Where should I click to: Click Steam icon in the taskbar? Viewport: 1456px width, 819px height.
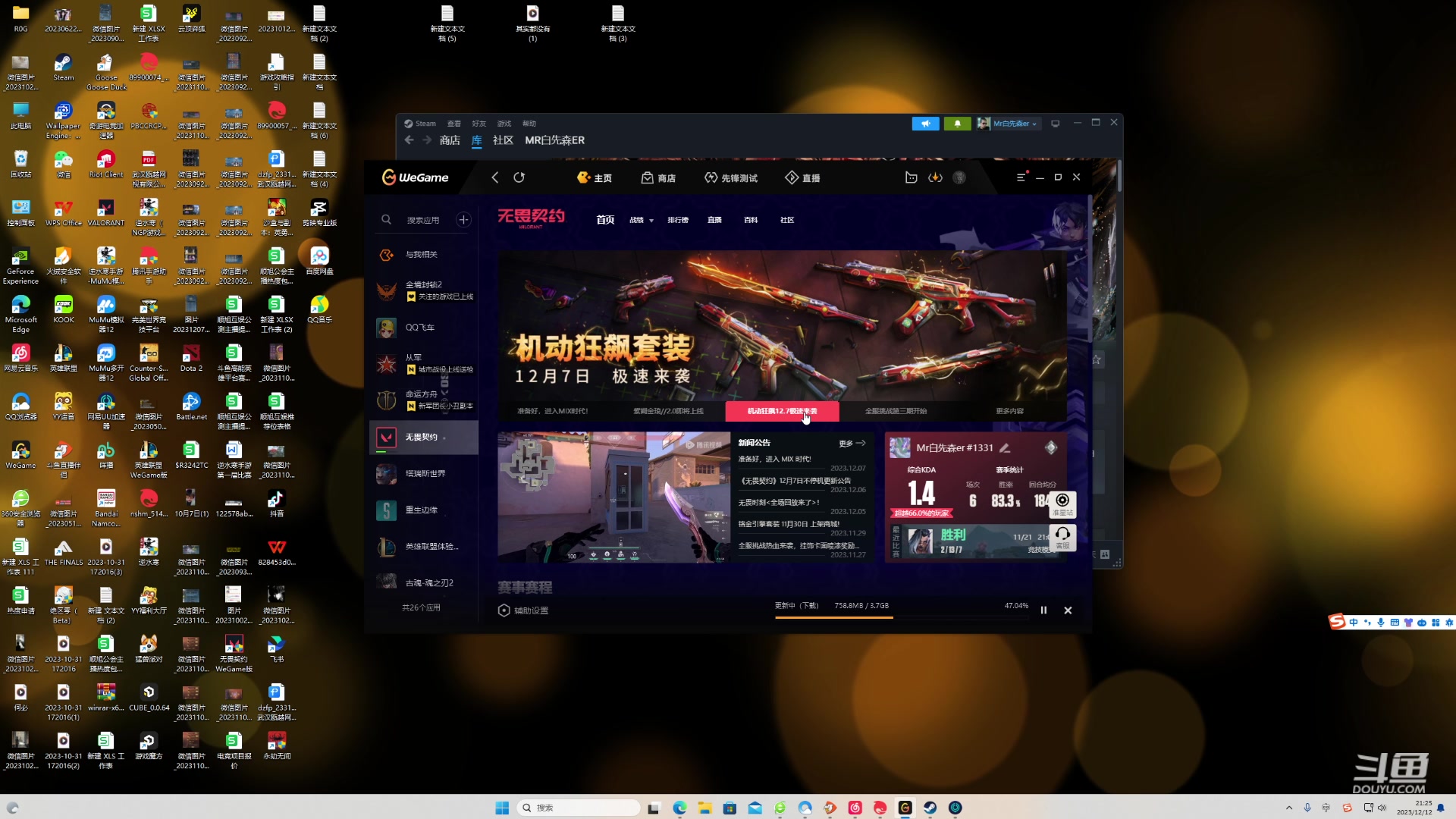coord(930,808)
